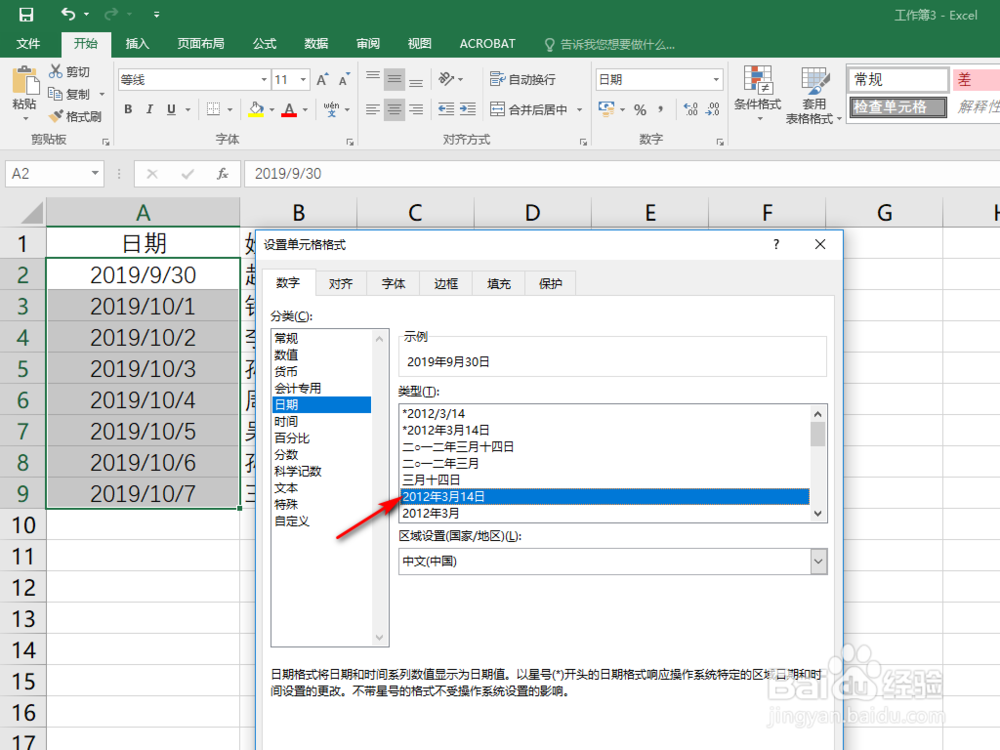The image size is (1000, 750).
Task: Open the font size dropdown showing 11
Action: [304, 80]
